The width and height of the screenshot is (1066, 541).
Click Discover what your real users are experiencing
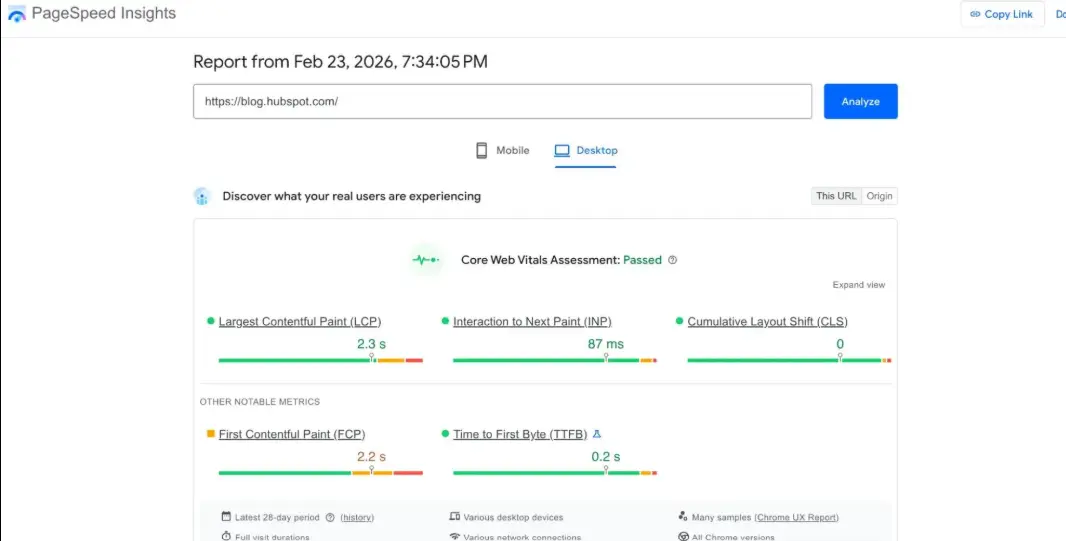coord(351,196)
